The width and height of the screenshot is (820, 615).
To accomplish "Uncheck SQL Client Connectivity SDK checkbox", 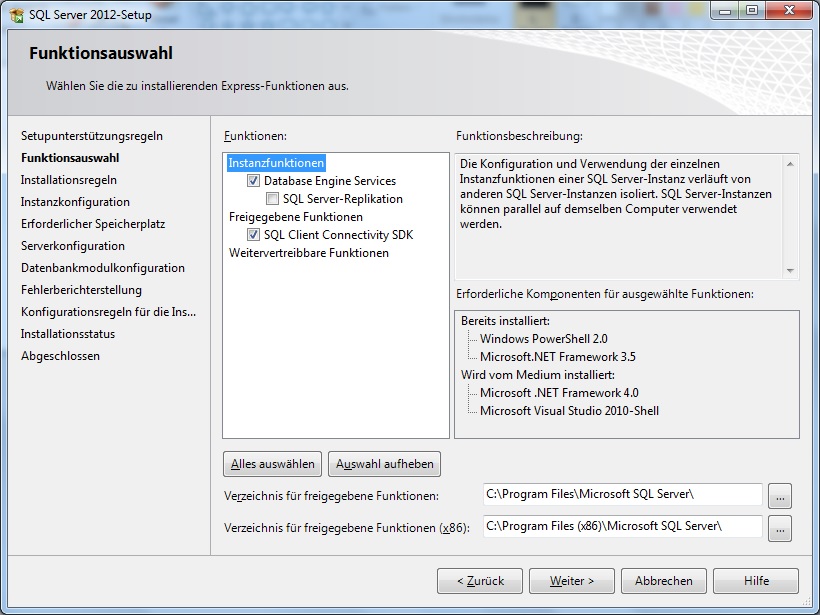I will pos(254,235).
